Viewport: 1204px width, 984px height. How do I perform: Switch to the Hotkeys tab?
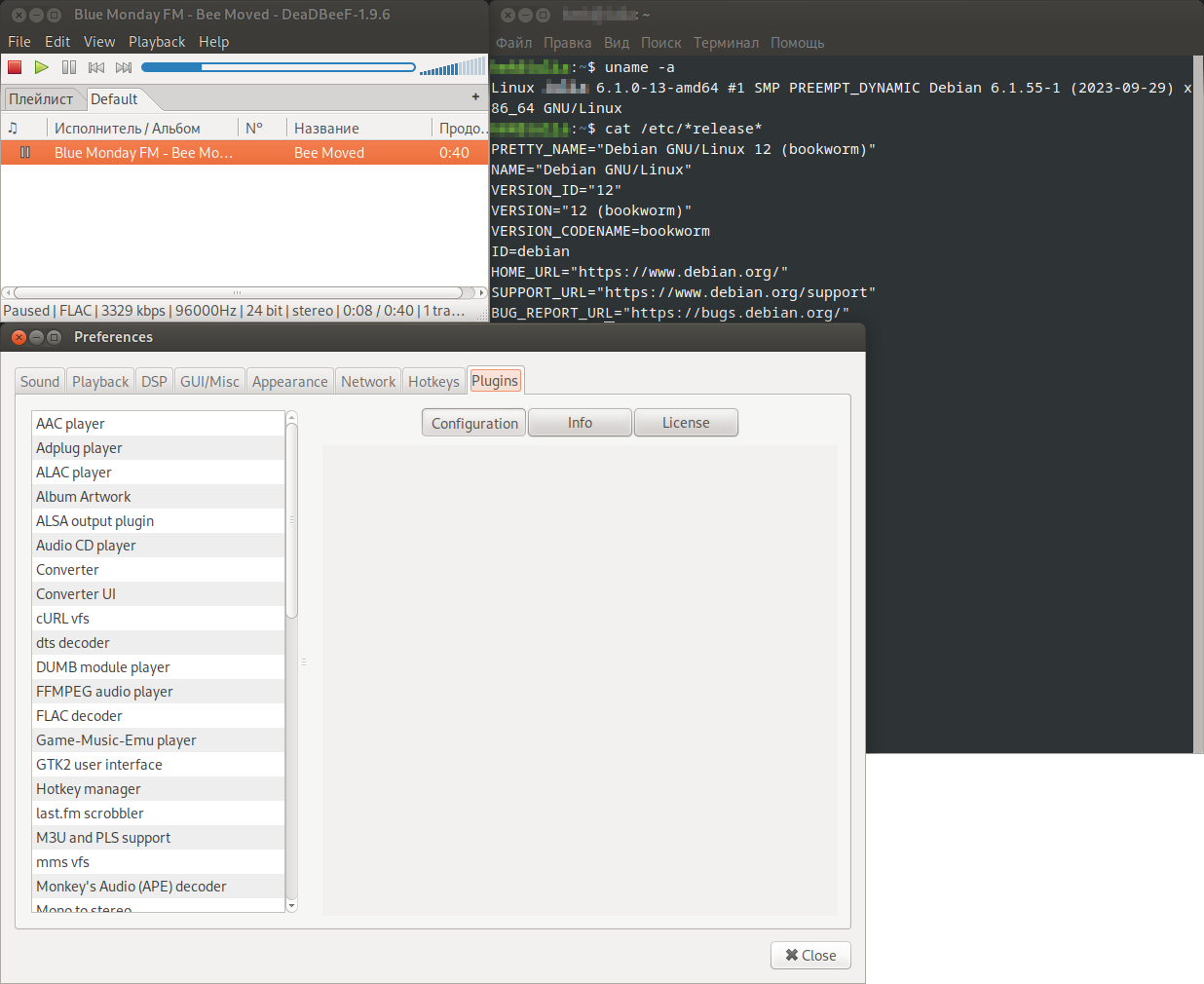coord(433,382)
